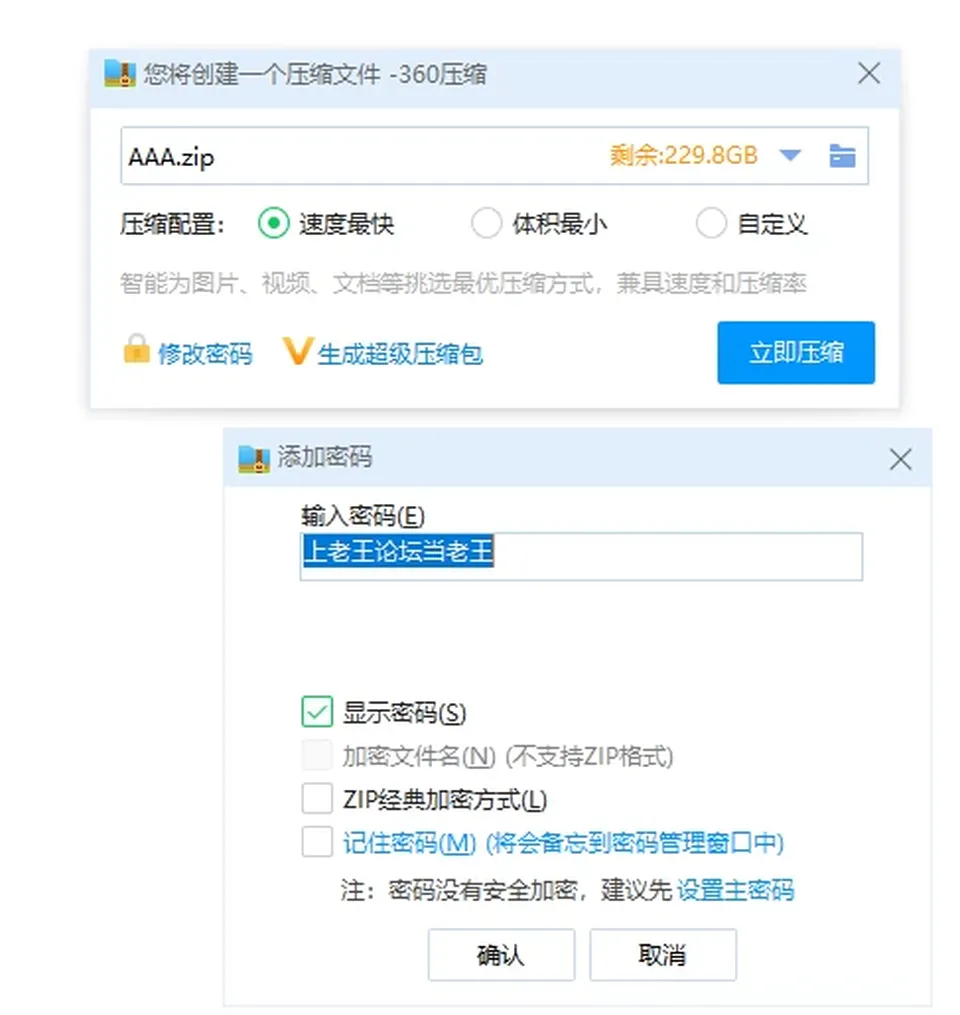Click the blue 立即压缩 button
The height and width of the screenshot is (1015, 960).
click(796, 353)
